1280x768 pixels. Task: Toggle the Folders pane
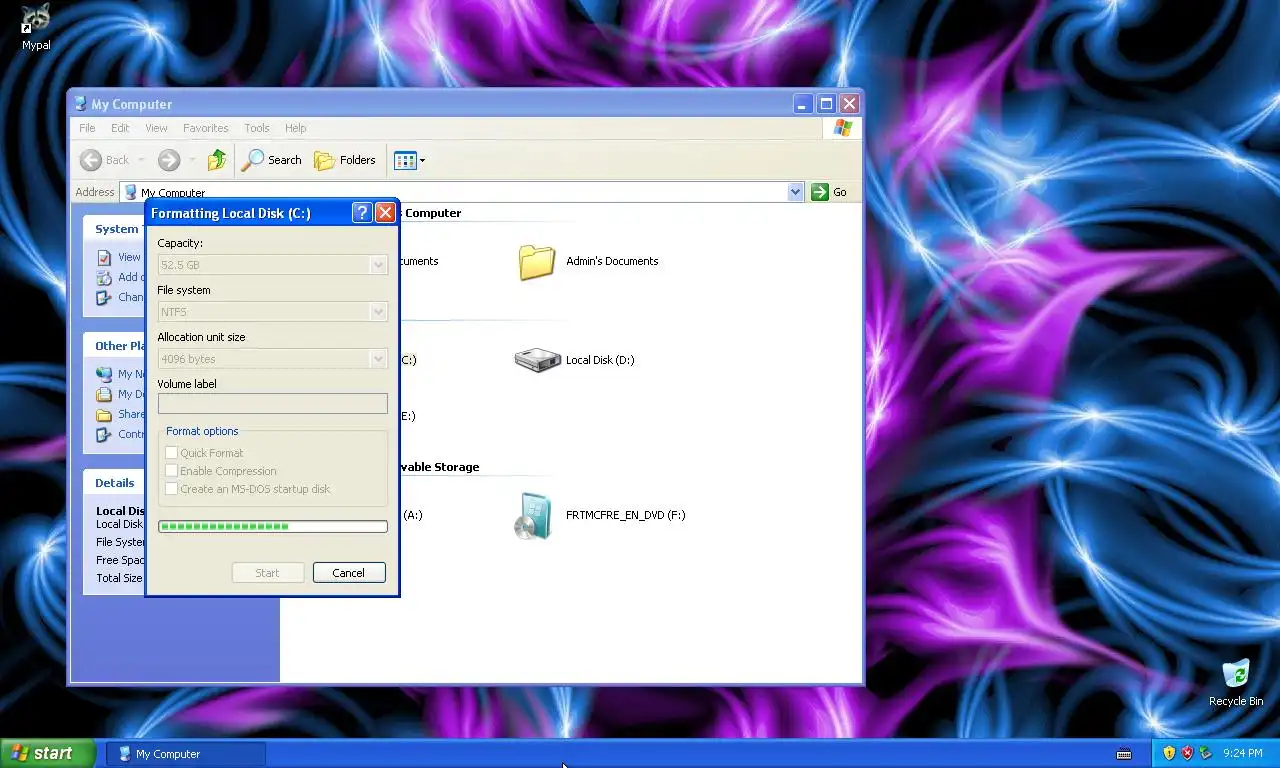(345, 160)
